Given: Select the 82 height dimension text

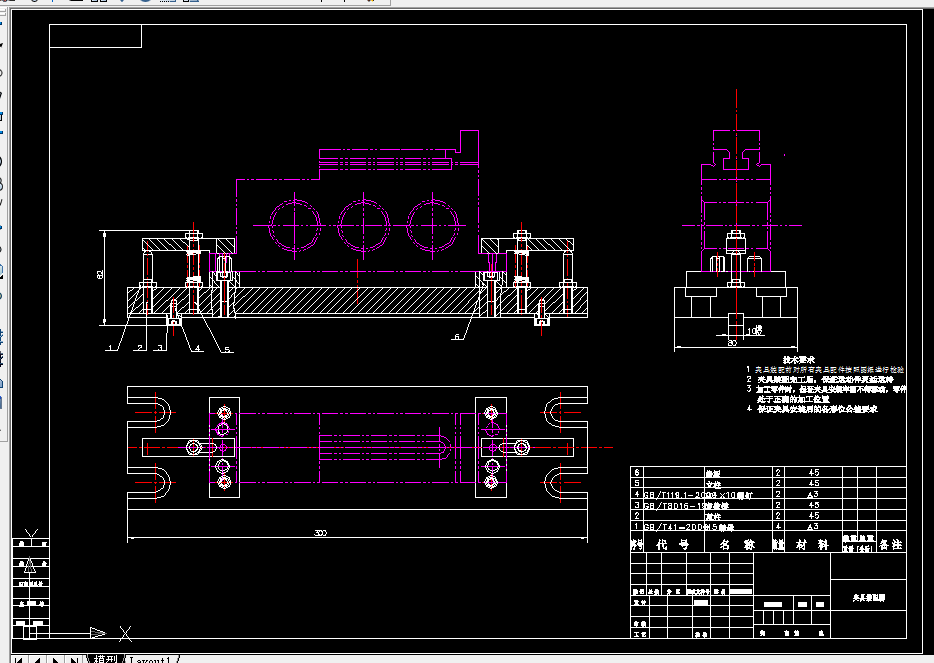Looking at the screenshot, I should (100, 274).
